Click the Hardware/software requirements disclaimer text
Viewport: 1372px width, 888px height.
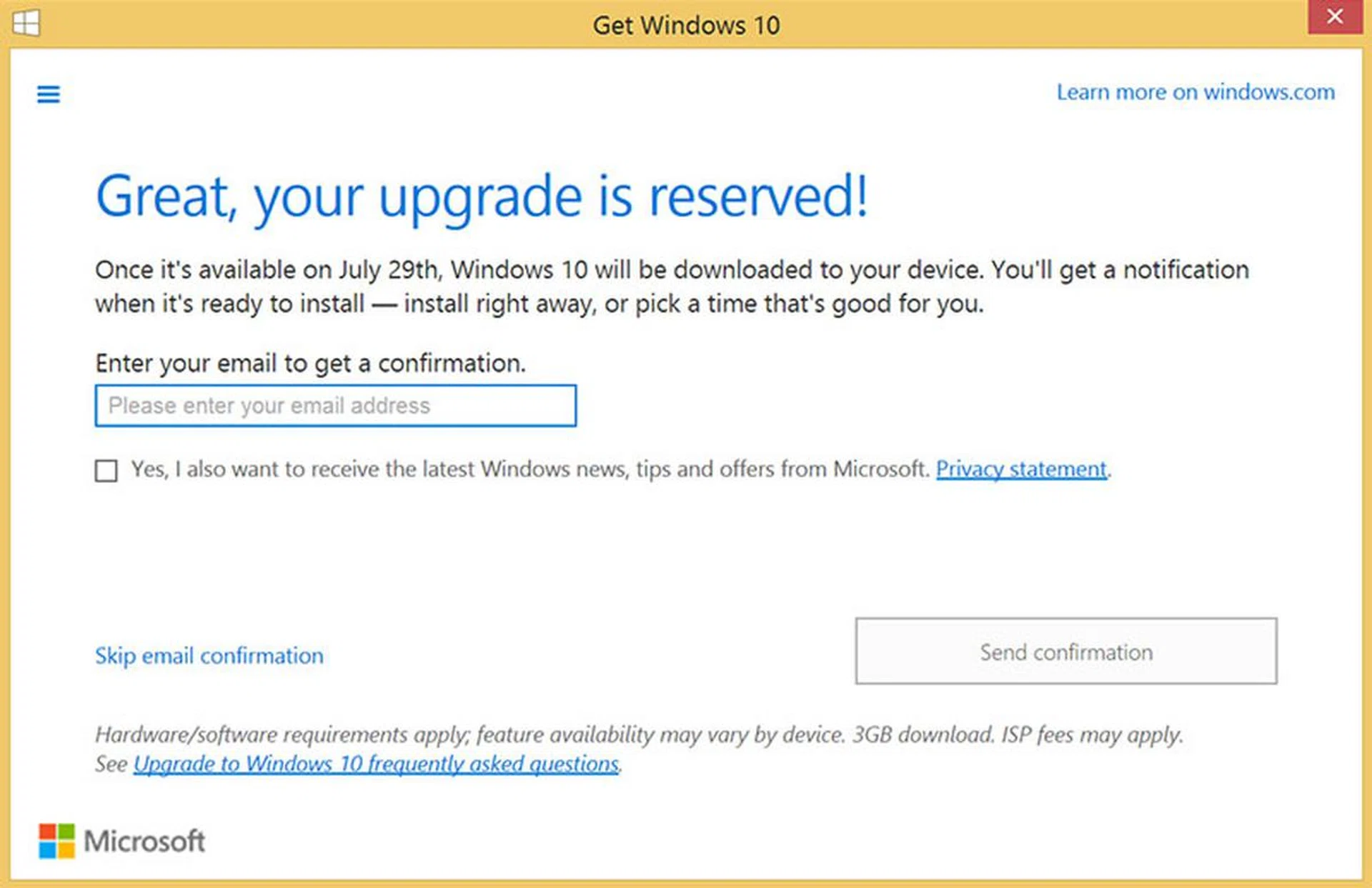pos(639,734)
